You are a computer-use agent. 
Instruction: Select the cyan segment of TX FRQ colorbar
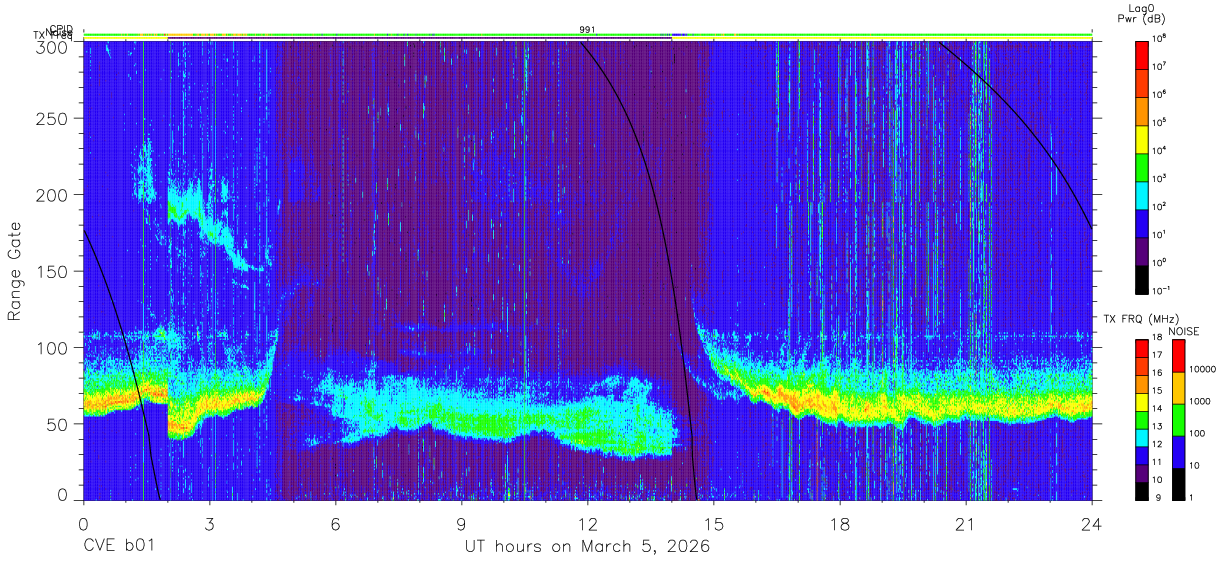pyautogui.click(x=1142, y=438)
